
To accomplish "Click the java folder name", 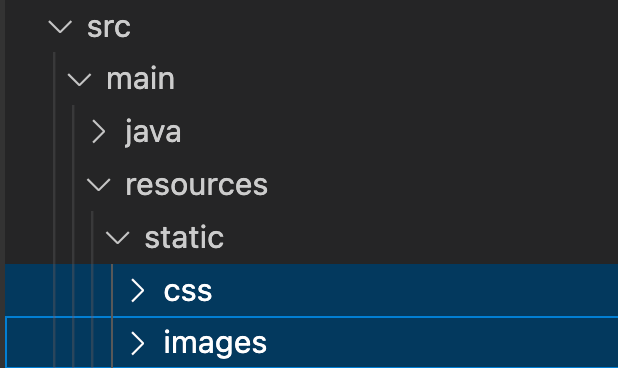I will (x=153, y=132).
